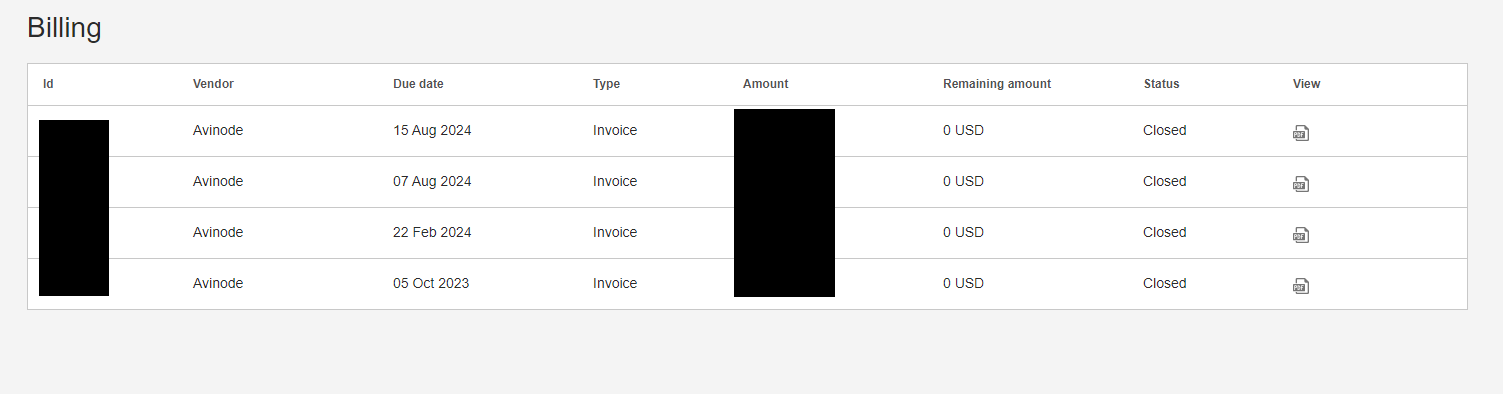Click the 22 Feb 2024 due date
Image resolution: width=1503 pixels, height=394 pixels.
432,233
